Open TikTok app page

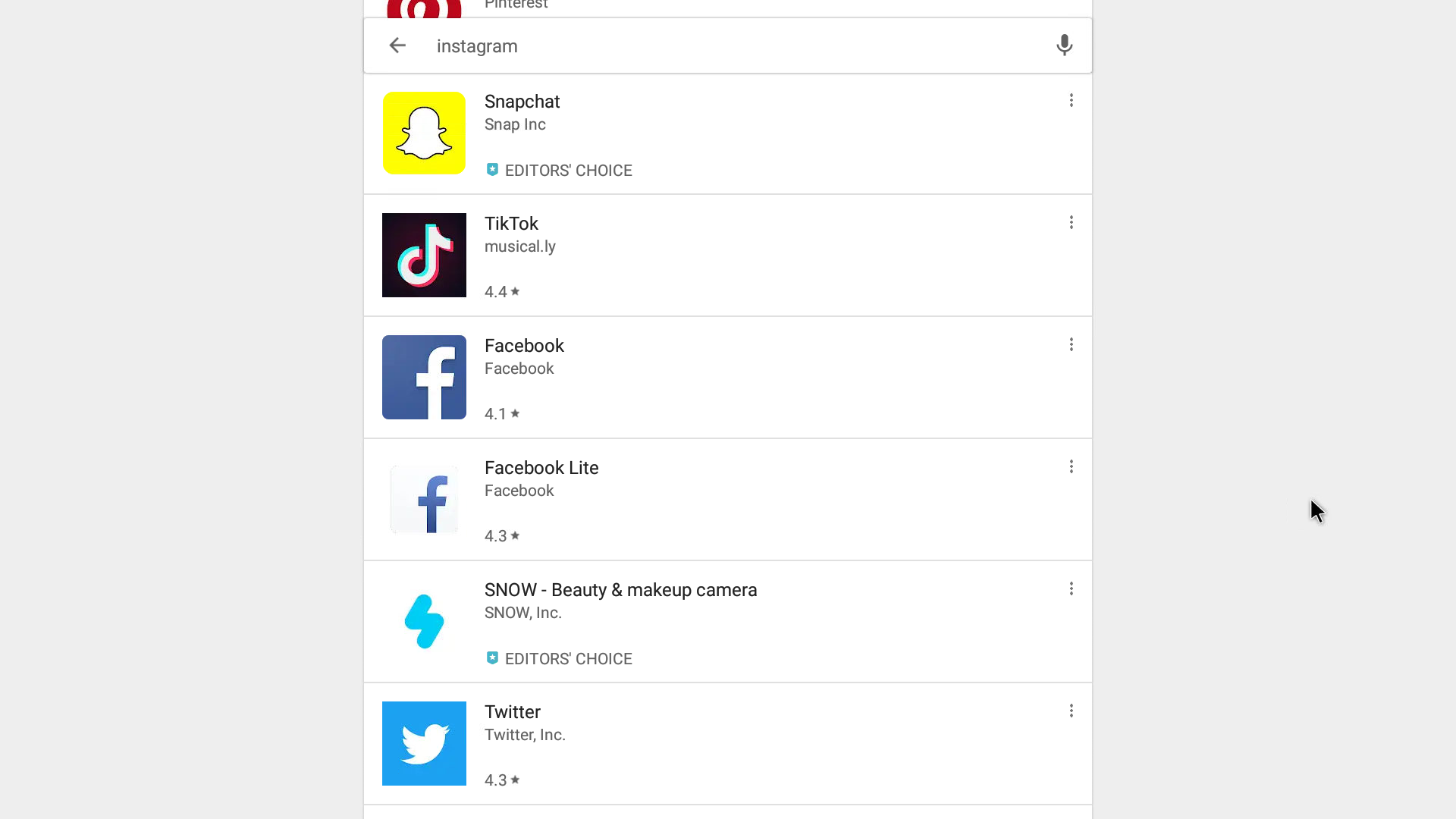[x=728, y=255]
